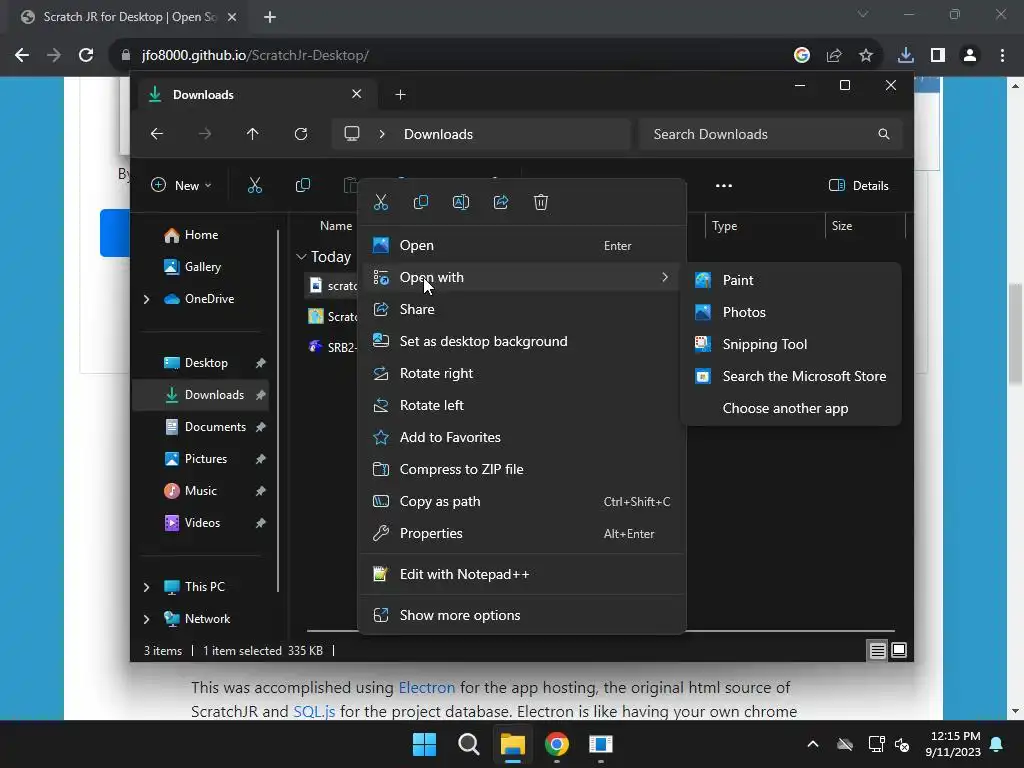Viewport: 1024px width, 768px height.
Task: Click the Explorer up-directory arrow
Action: 253,134
